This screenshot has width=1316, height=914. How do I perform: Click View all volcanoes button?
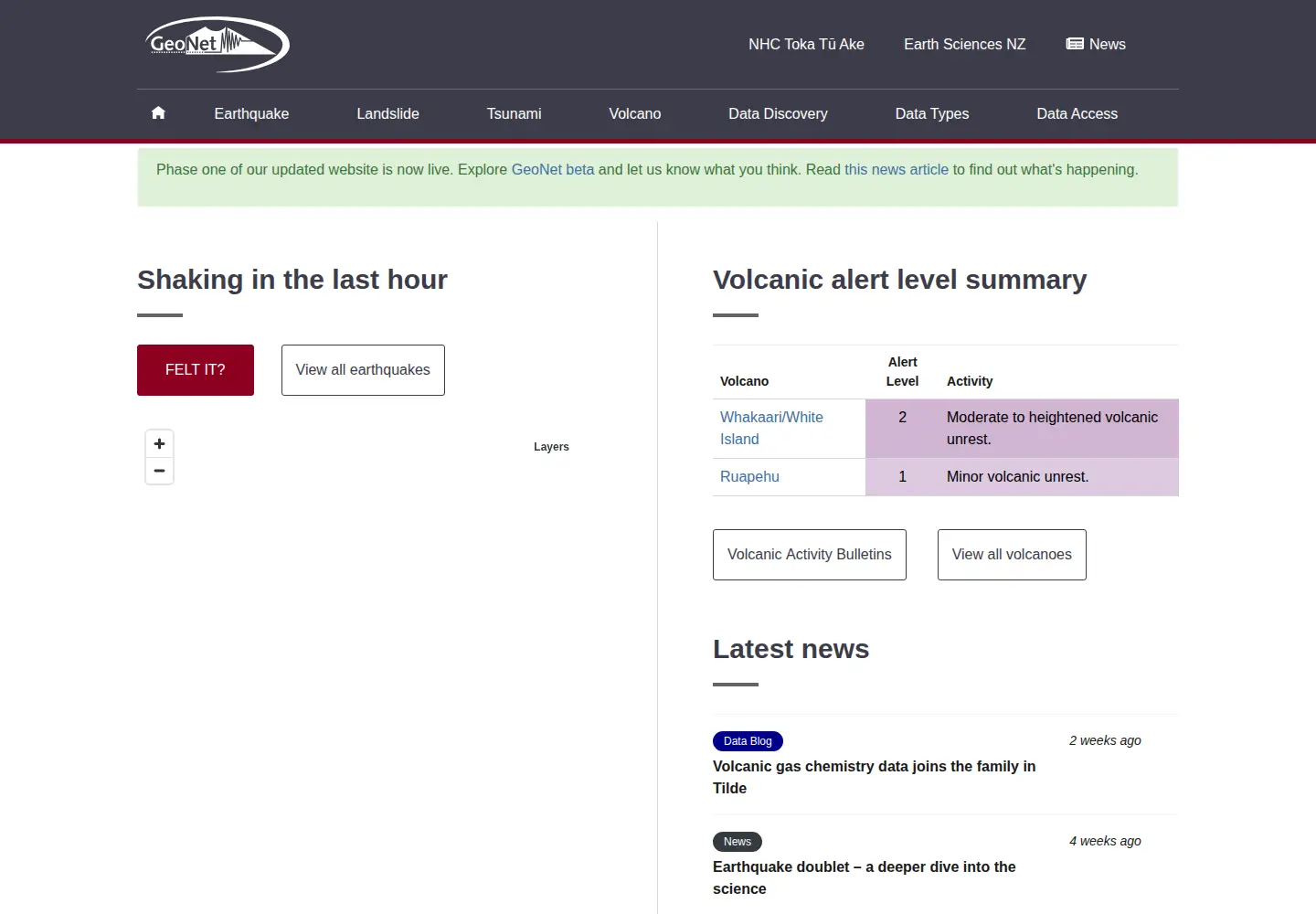coord(1012,555)
